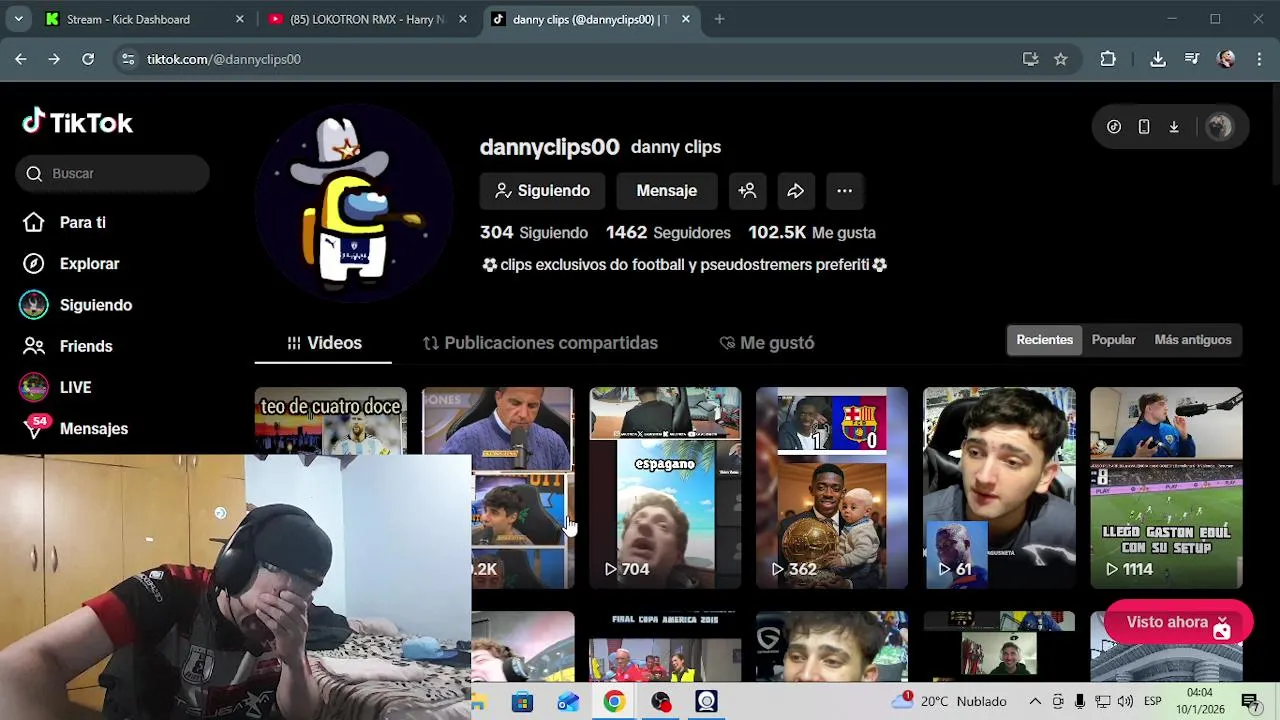Bookmark this page with the star
The height and width of the screenshot is (720, 1280).
point(1061,59)
